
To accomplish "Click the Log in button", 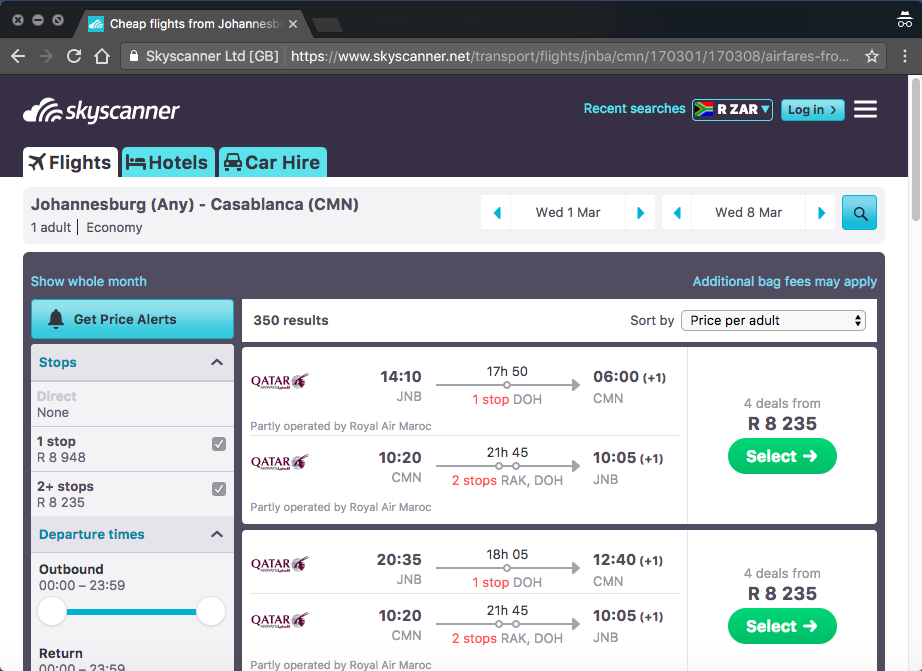I will coord(813,110).
